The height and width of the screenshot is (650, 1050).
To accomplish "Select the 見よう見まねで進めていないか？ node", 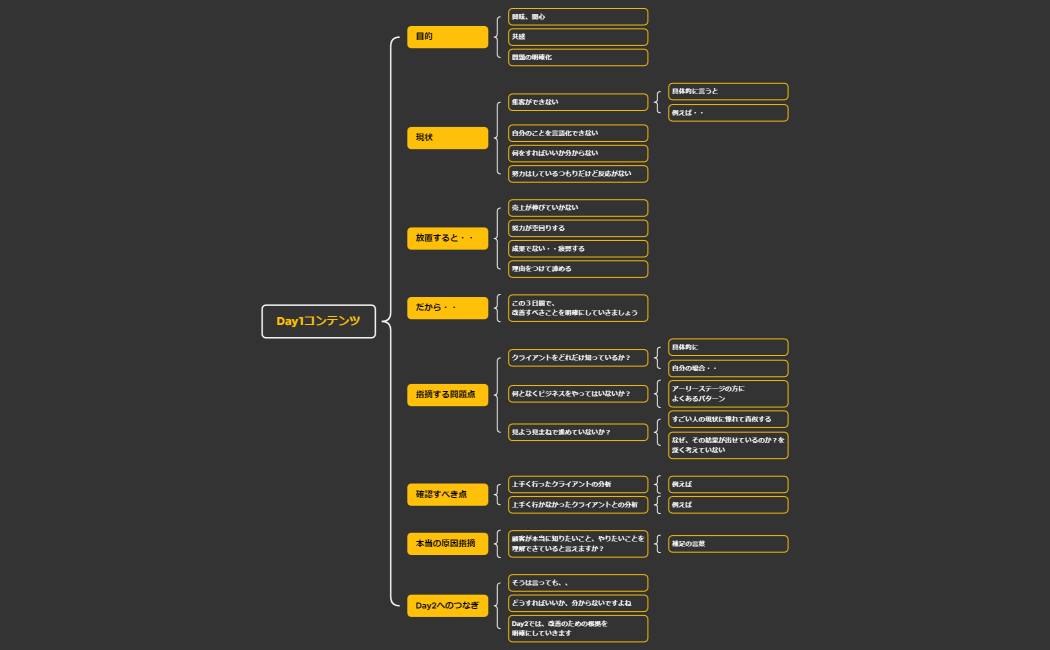I will (577, 432).
